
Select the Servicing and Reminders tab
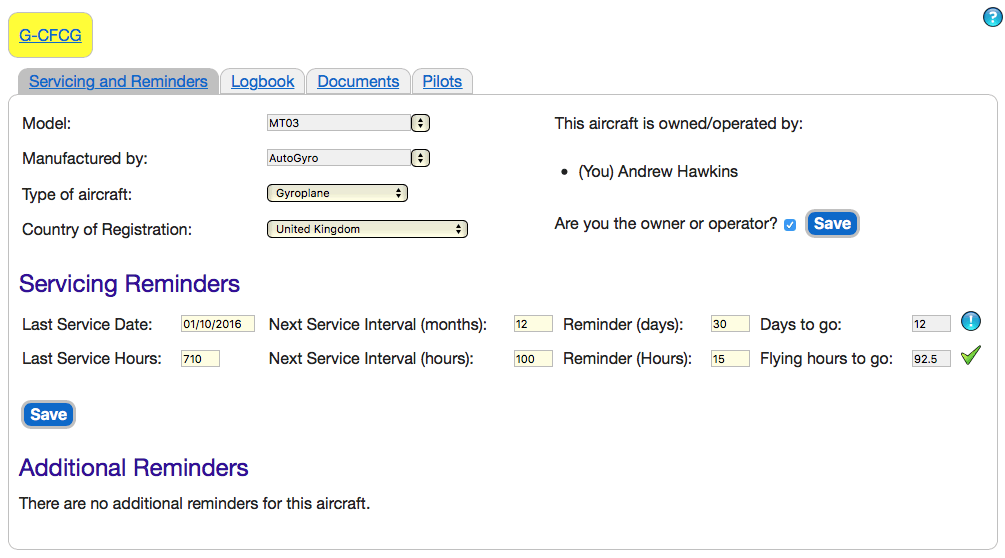(x=118, y=81)
